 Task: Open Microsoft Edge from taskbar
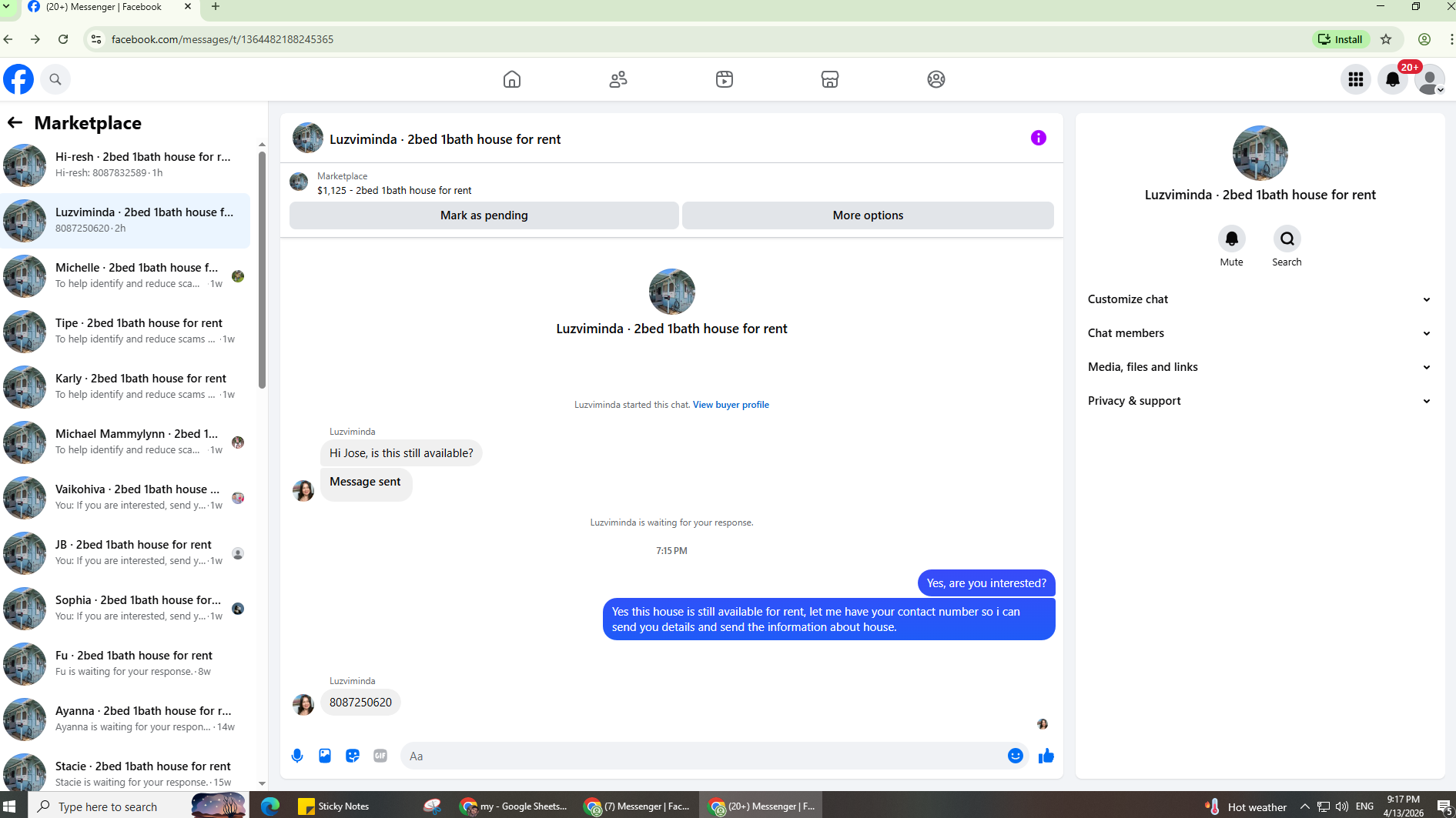pos(270,806)
